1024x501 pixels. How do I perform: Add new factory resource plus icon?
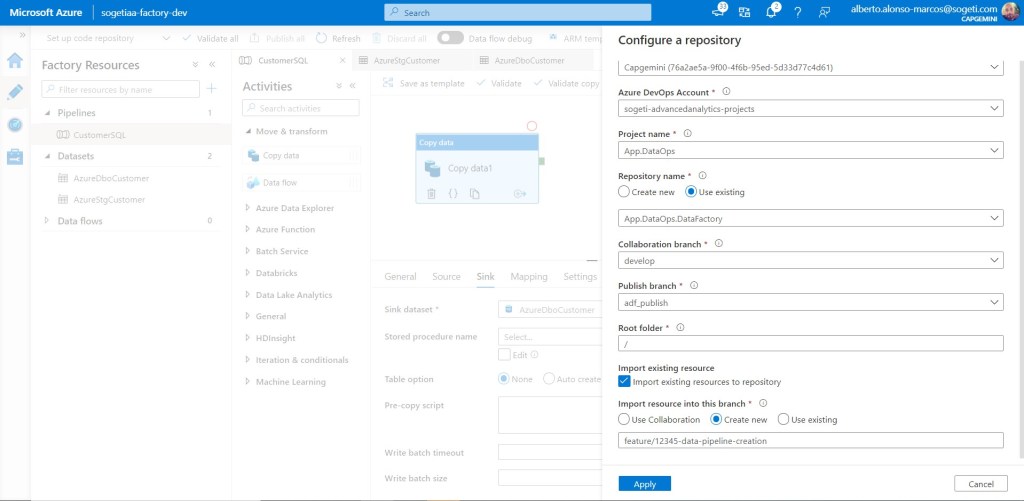tap(211, 89)
